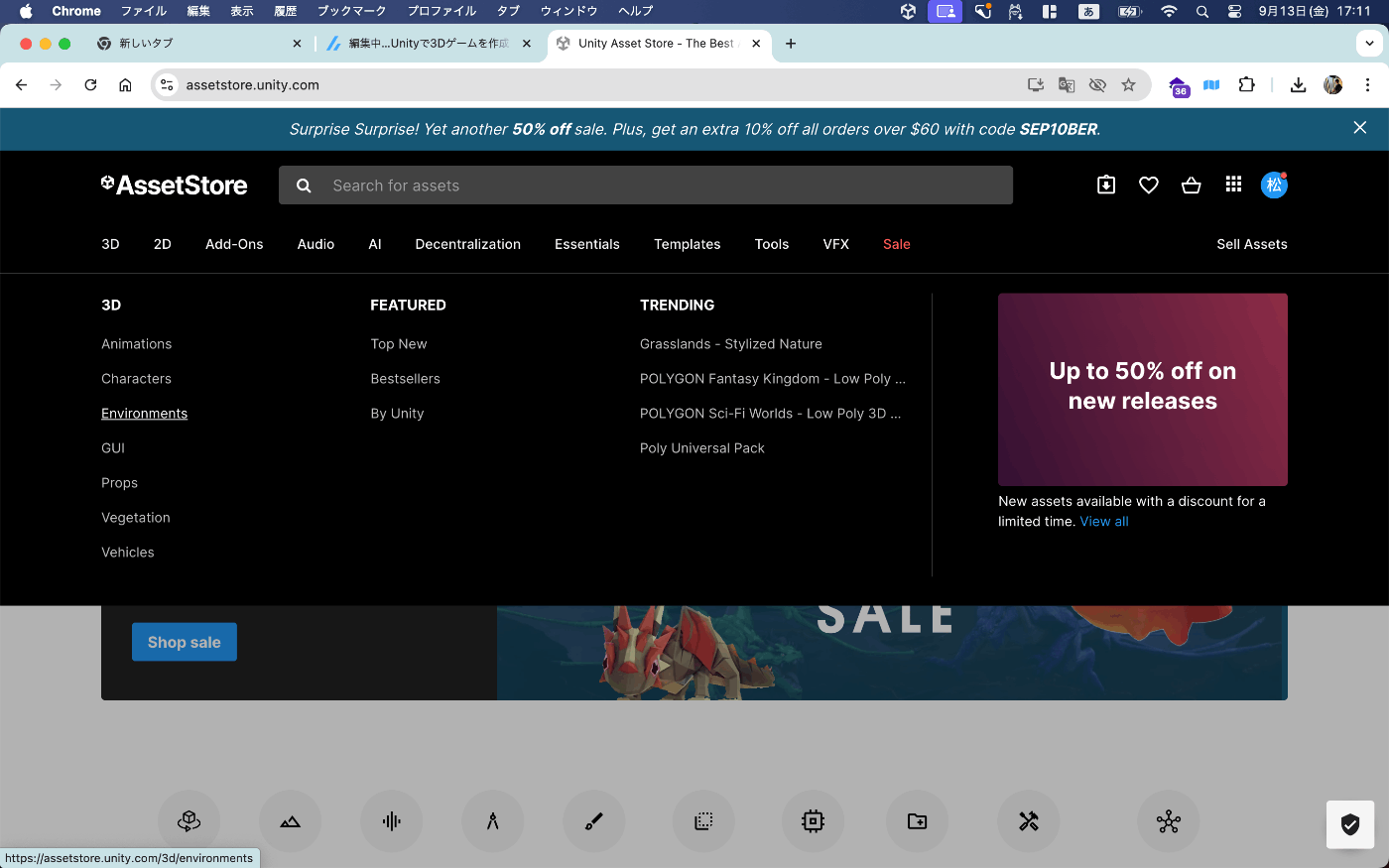Open the 3D navigation menu
Screen dimensions: 1389x868
point(110,244)
